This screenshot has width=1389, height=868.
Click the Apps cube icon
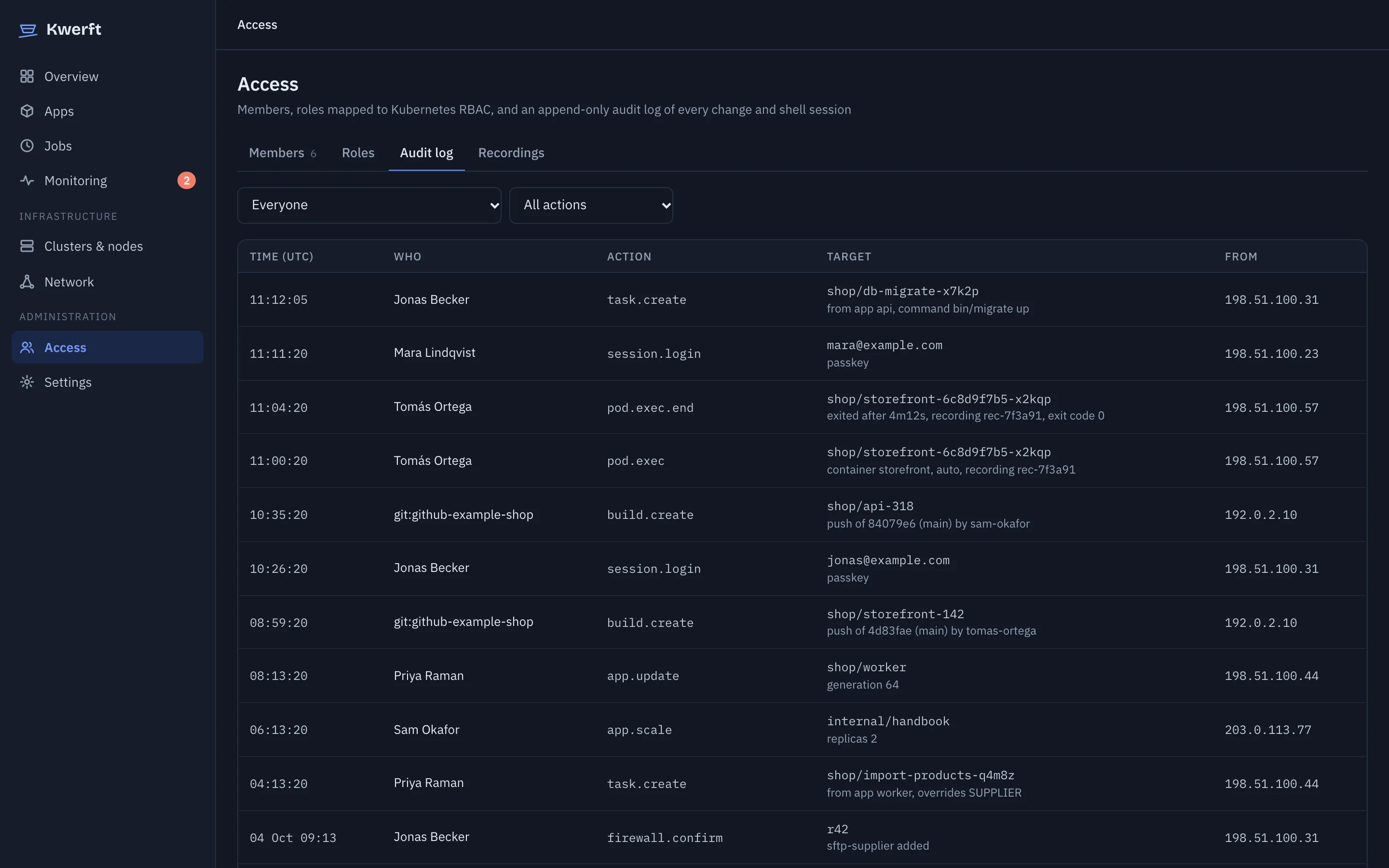click(x=27, y=111)
